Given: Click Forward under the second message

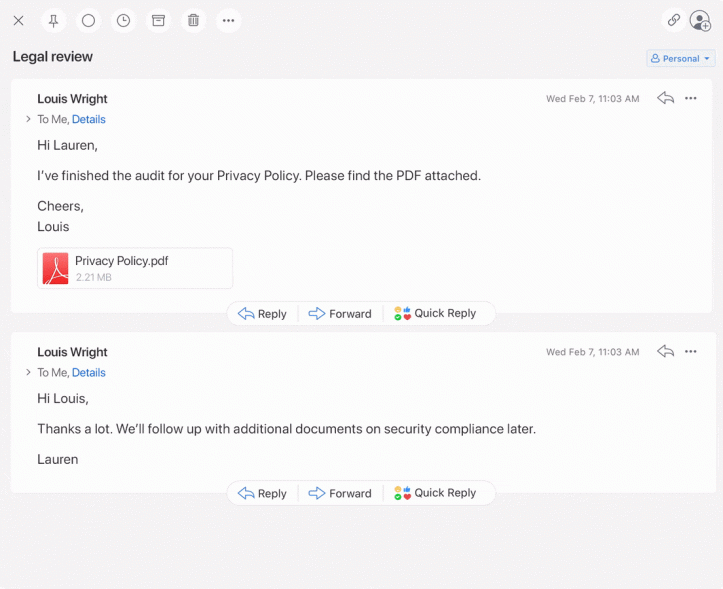Looking at the screenshot, I should pos(340,493).
